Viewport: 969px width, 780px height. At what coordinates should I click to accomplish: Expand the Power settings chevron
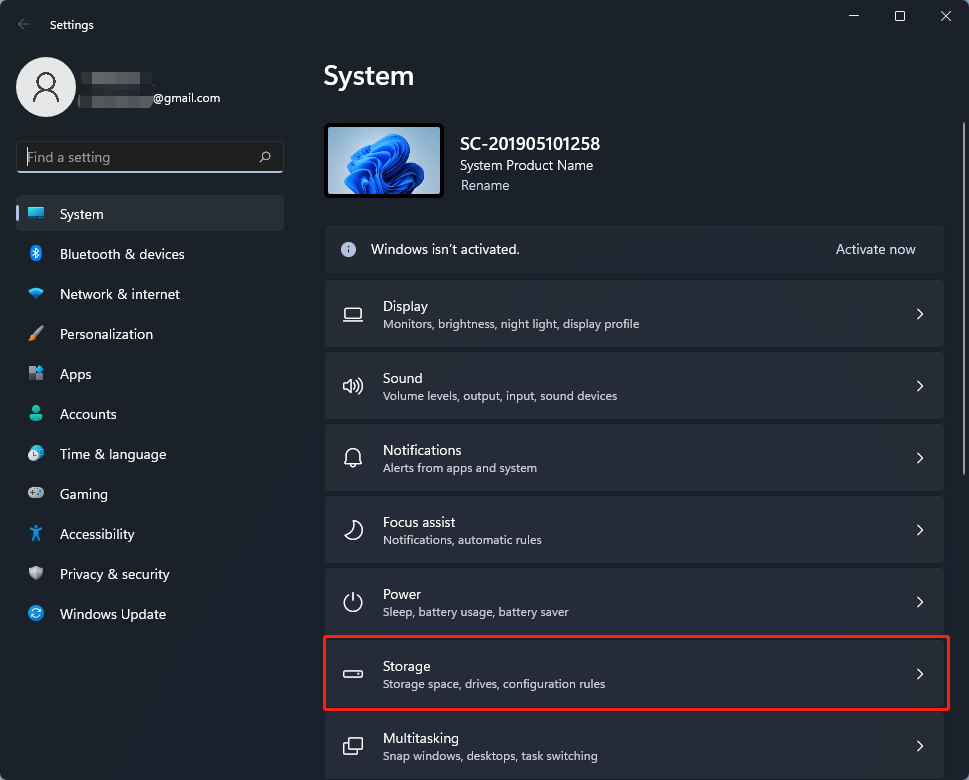click(919, 602)
